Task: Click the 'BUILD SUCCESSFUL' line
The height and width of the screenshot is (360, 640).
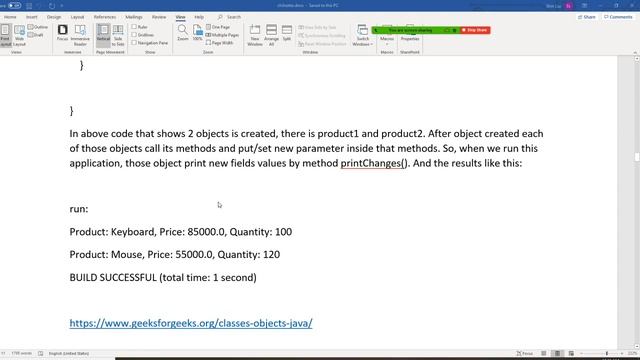Action: 163,278
